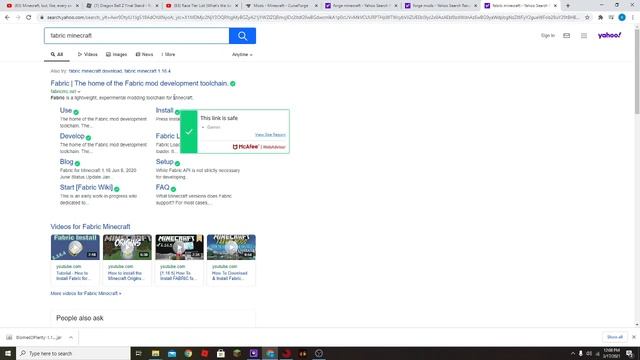Reload the page with the refresh icon
Image resolution: width=640 pixels, height=360 pixels.
pos(29,18)
